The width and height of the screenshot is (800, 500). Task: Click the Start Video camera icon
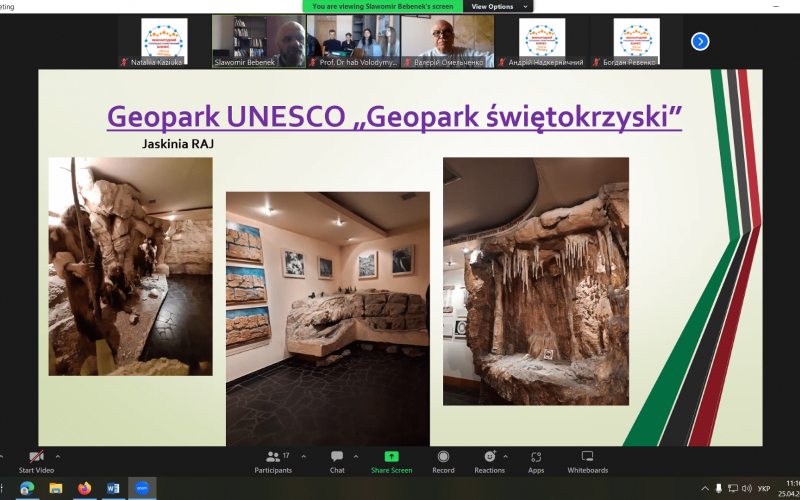tap(36, 457)
